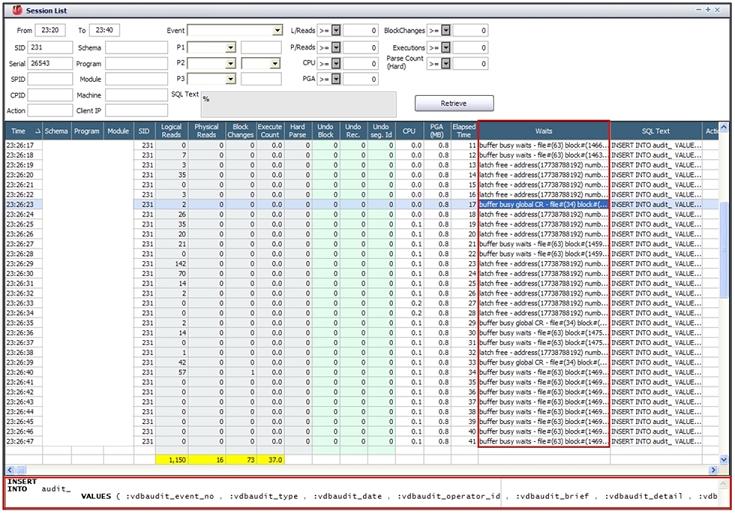Open the PGA operator dropdown
This screenshot has width=735, height=514.
coord(336,79)
